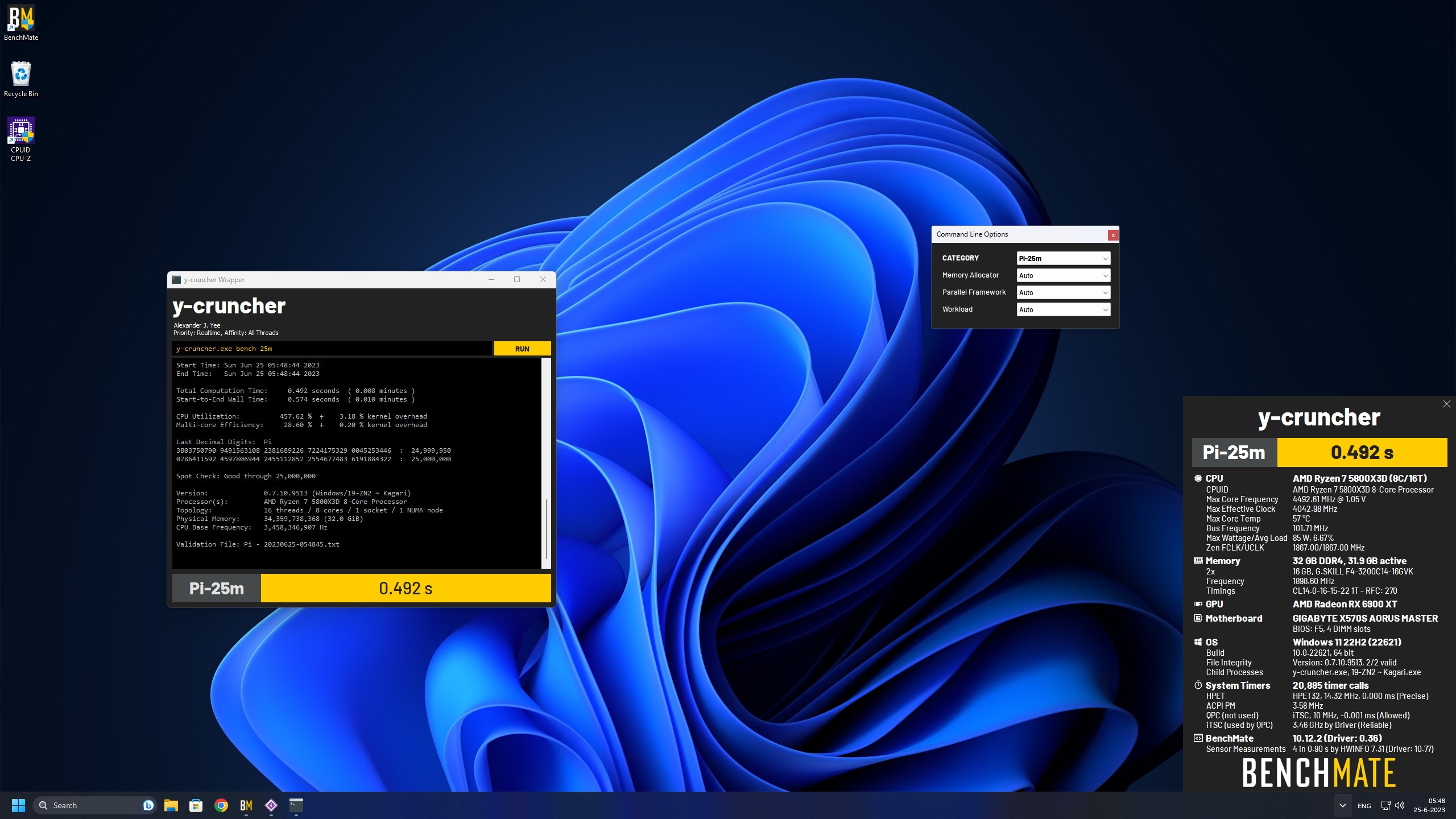
Task: Click "1867.00/1867.00 MHz" FCLK value
Action: point(1328,548)
